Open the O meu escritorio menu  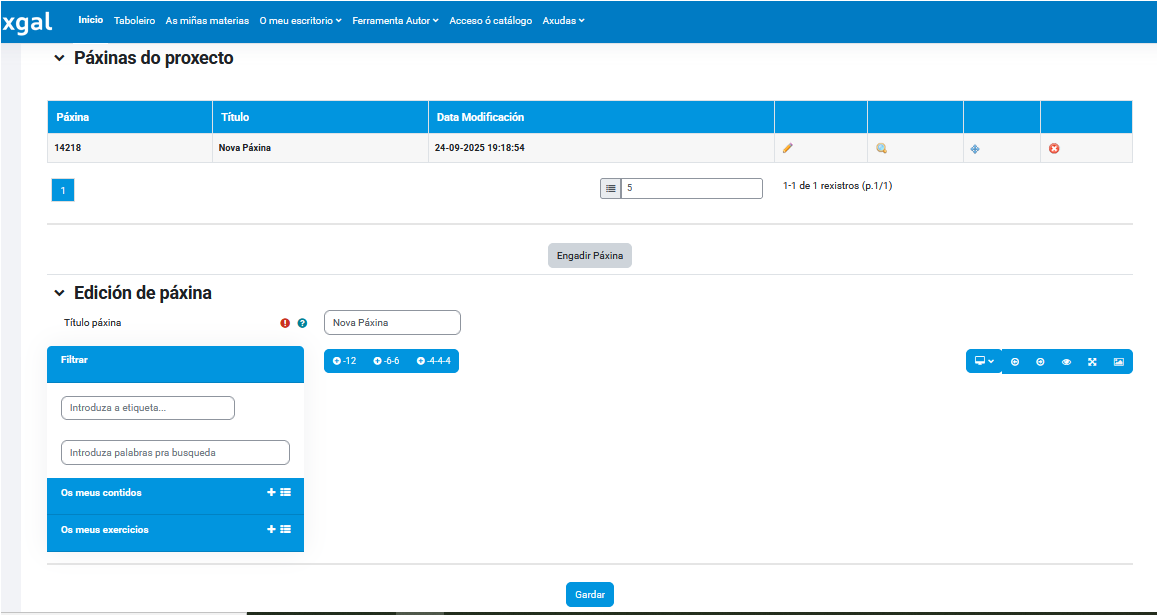pos(300,20)
